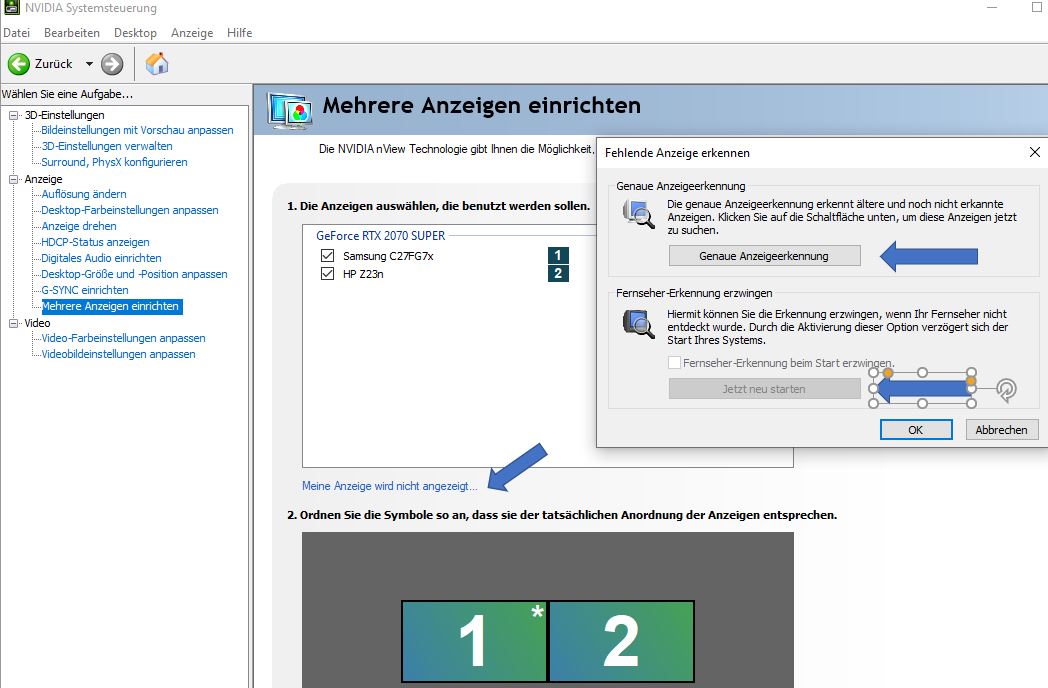Select the Video category label
Screen dimensions: 1048x688
37,323
